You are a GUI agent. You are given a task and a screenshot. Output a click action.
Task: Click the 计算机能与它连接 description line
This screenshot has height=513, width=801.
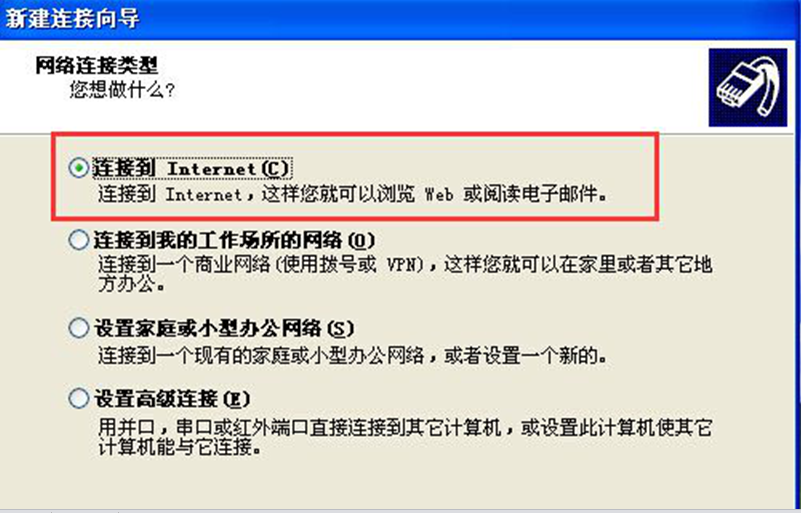(180, 448)
